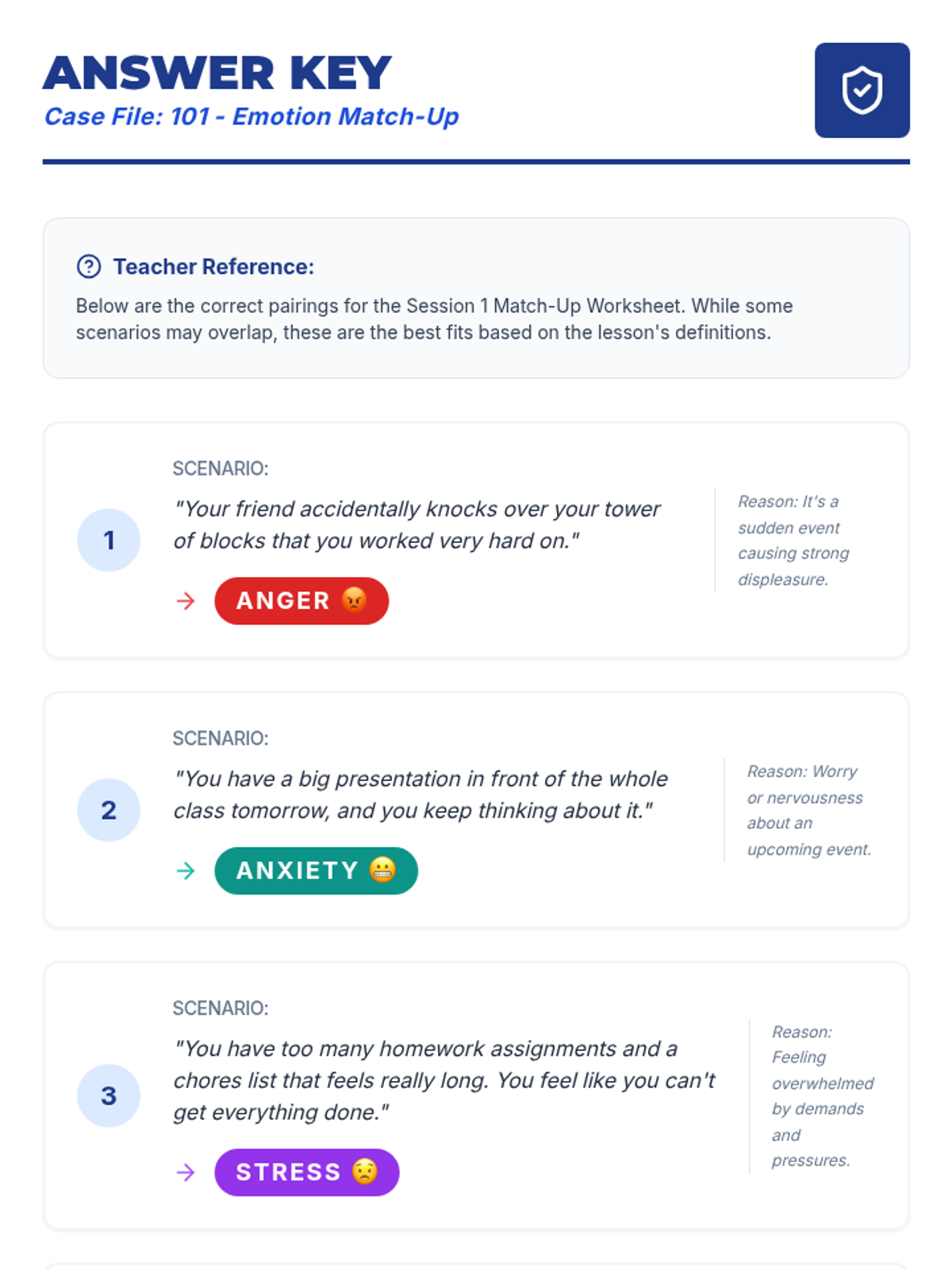Click the big presentation scenario text
Screen dimensions: 952x1270
pos(420,795)
